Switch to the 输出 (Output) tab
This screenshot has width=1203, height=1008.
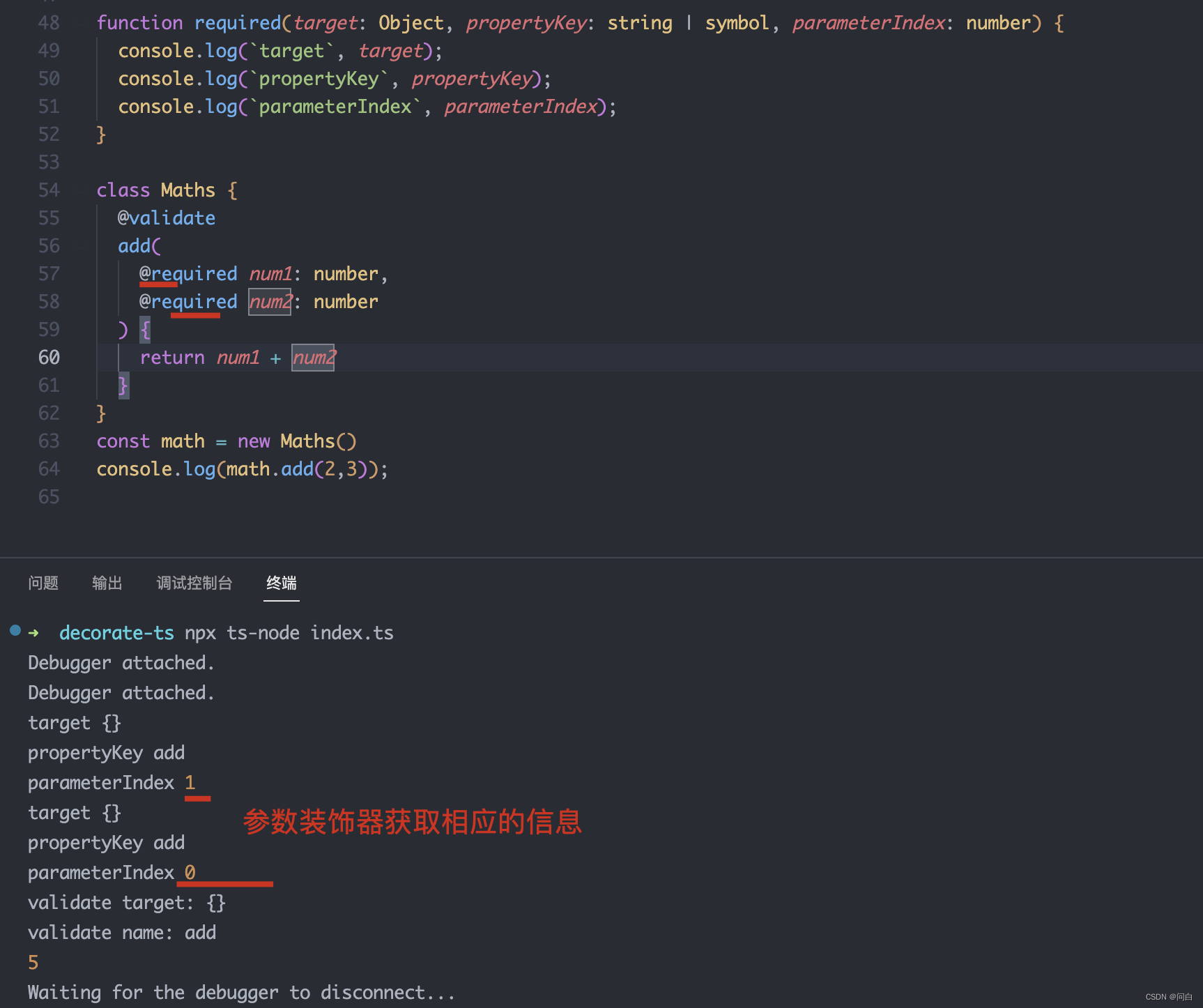click(x=107, y=583)
